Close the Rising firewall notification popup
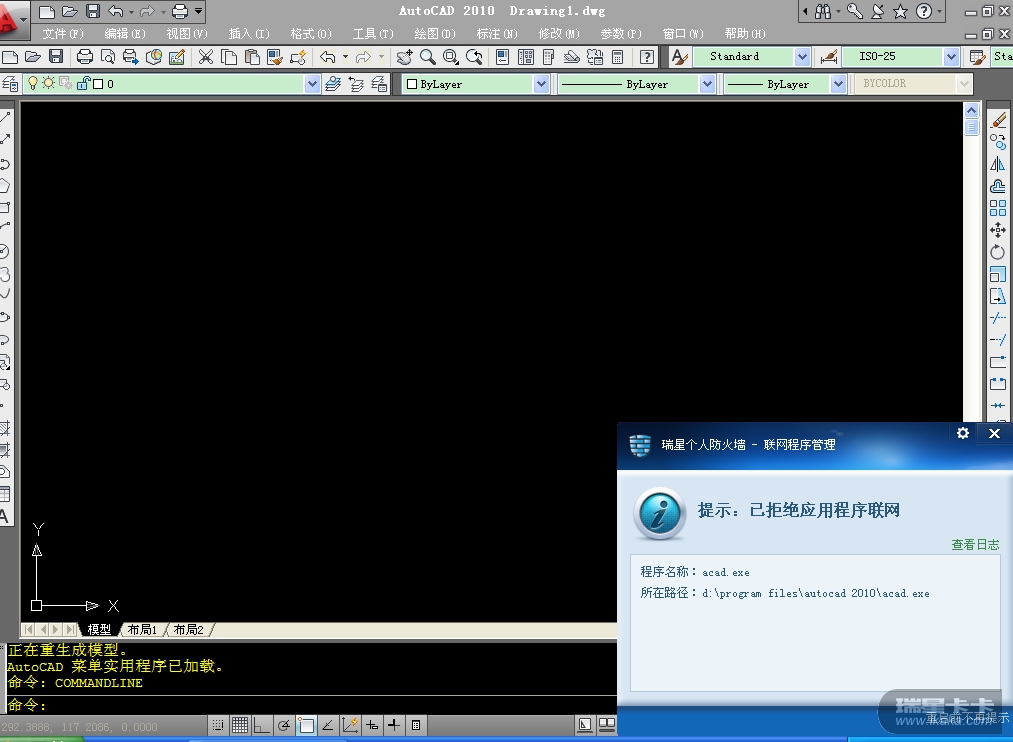Screen dimensions: 1013x742 [x=994, y=433]
